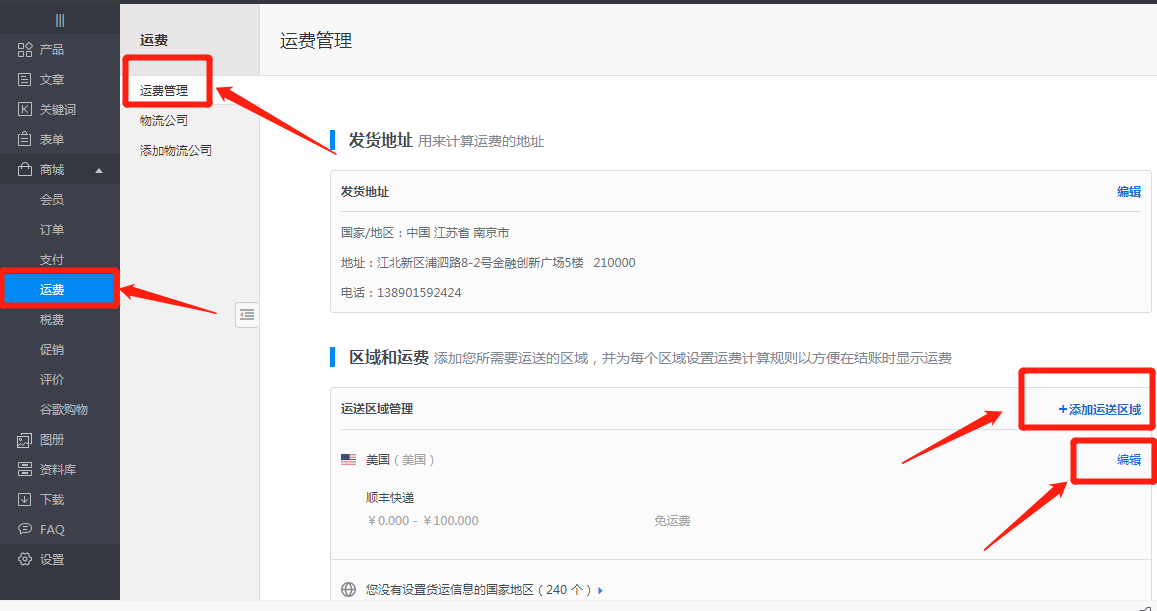The width and height of the screenshot is (1157, 611).
Task: Open 设置 settings gear icon
Action: coord(26,560)
